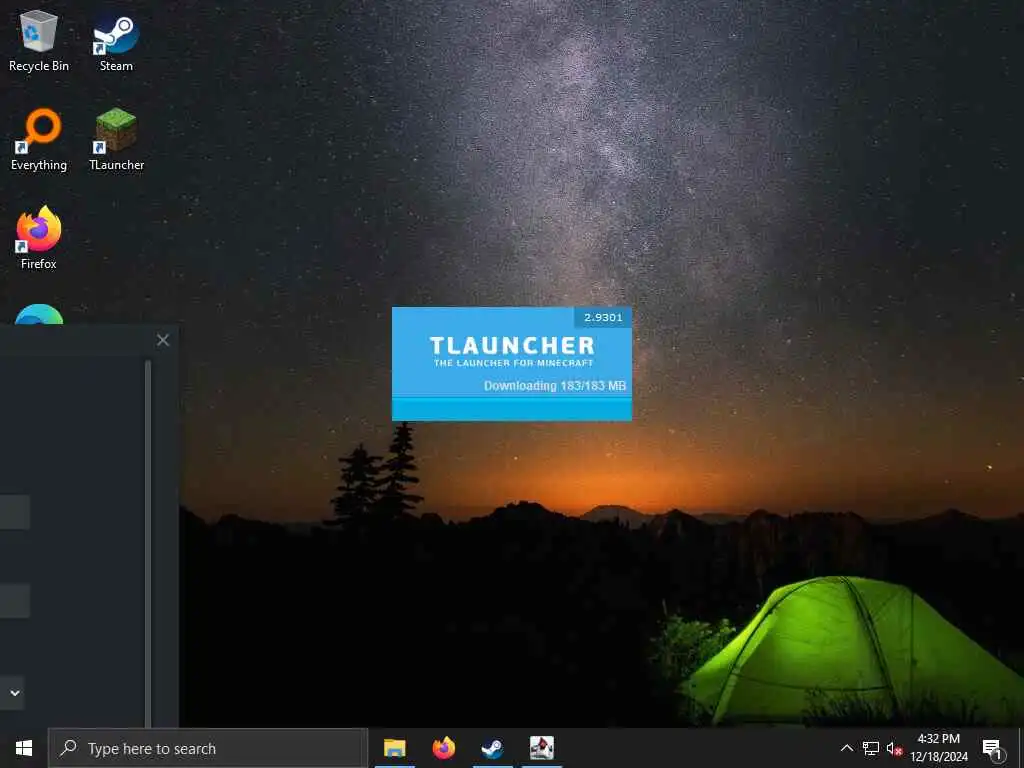The image size is (1024, 768).
Task: Select the Firefox desktop shortcut
Action: pyautogui.click(x=39, y=236)
